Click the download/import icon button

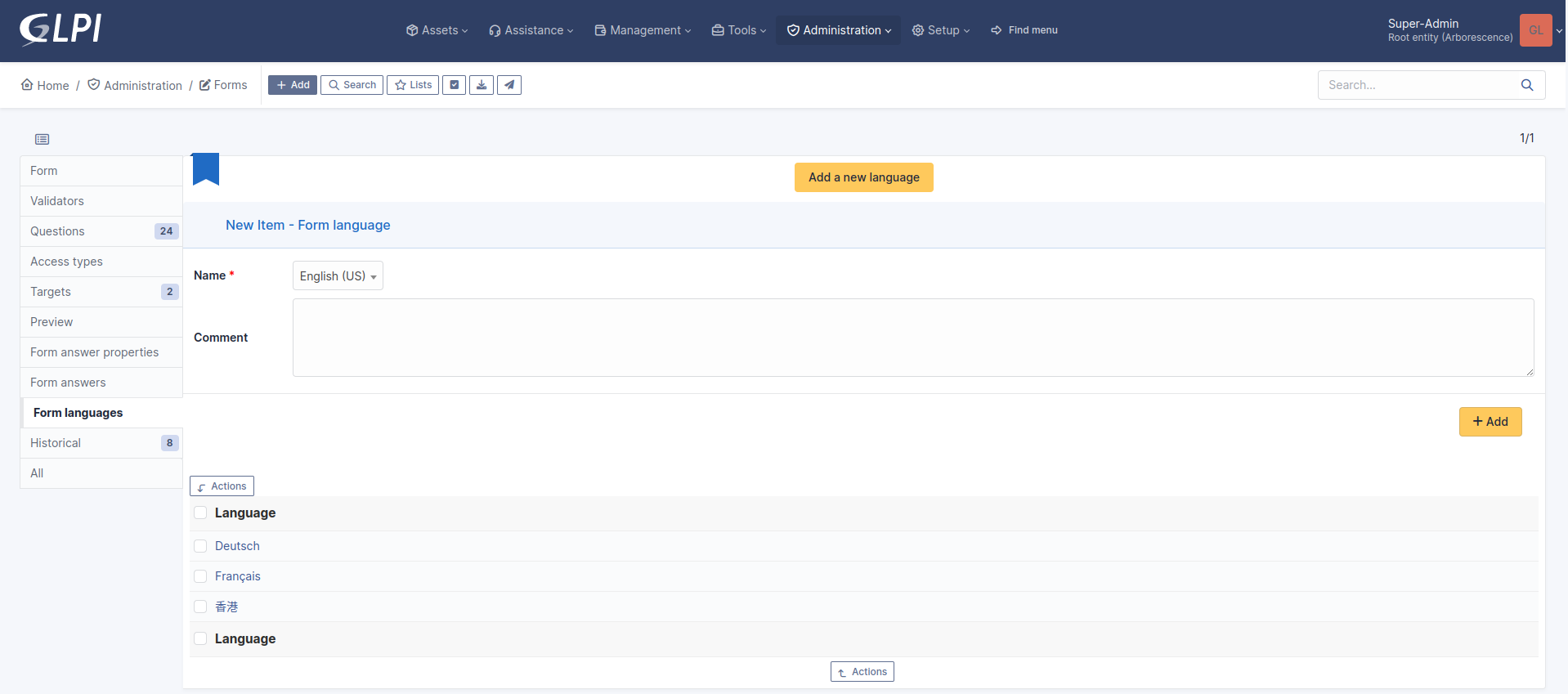click(482, 85)
